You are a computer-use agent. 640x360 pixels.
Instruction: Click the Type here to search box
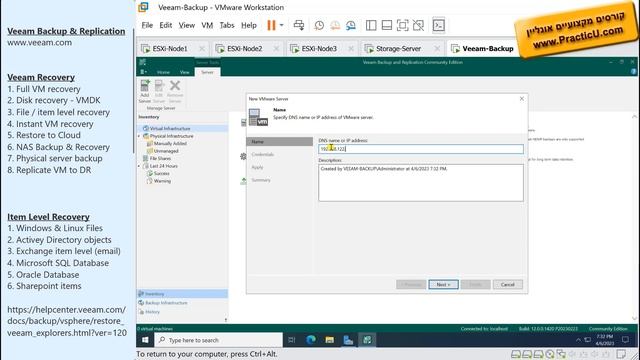218,340
